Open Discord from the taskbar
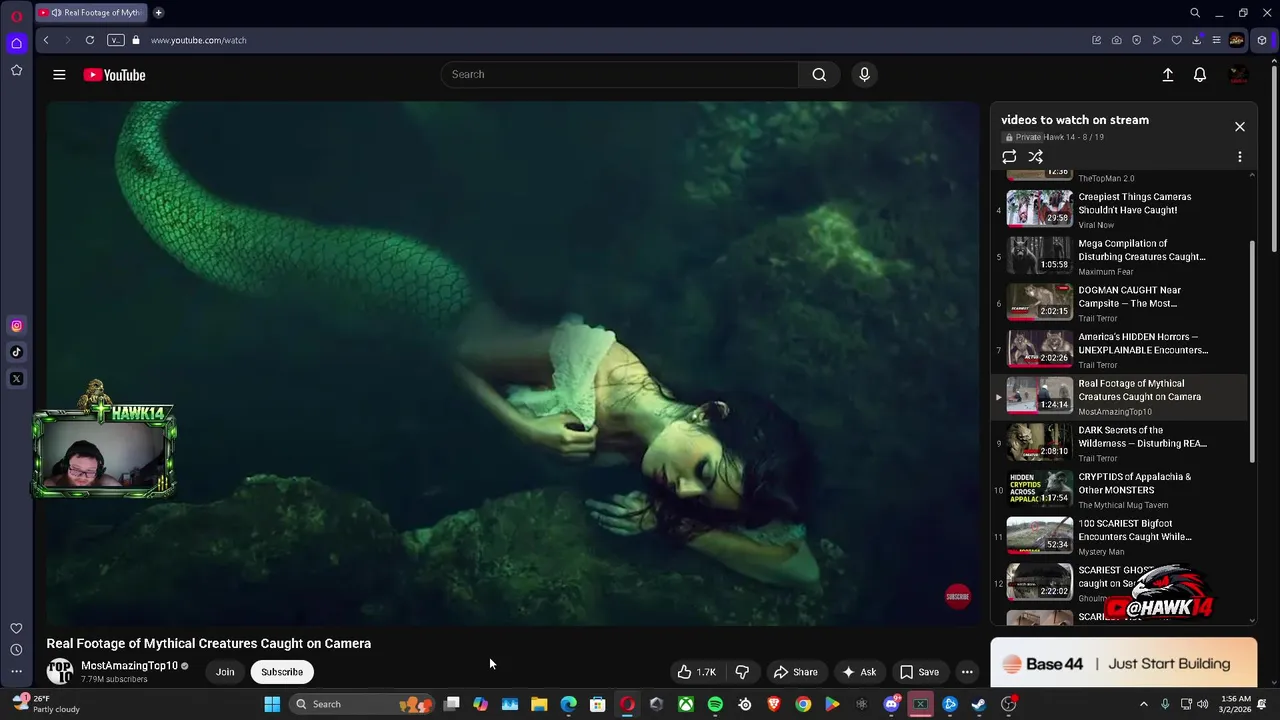Screen dimensions: 1280x720 click(891, 704)
